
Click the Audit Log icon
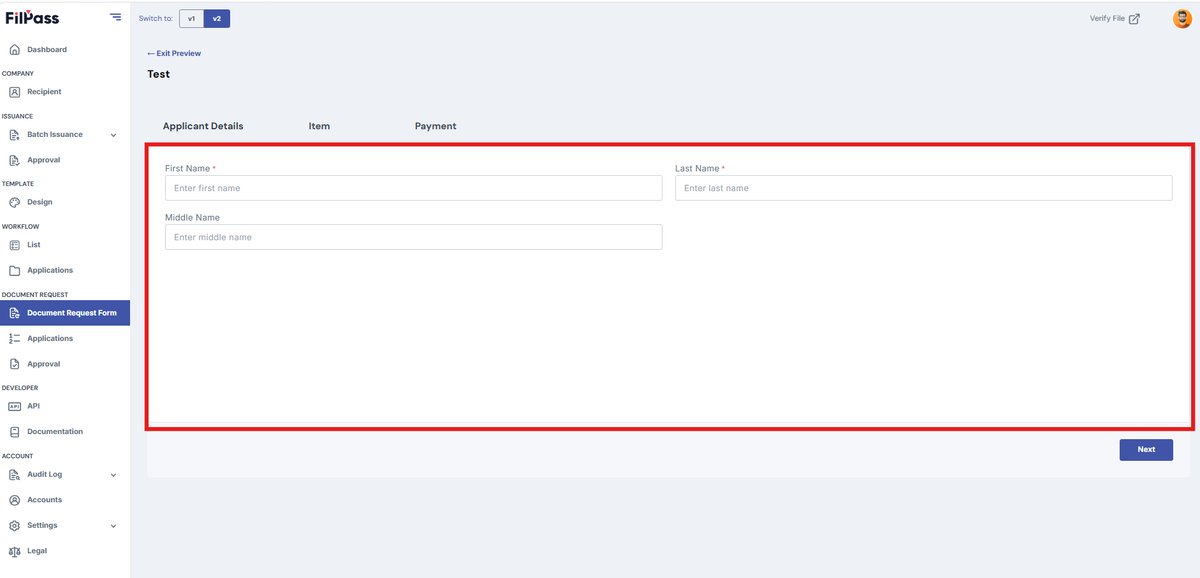point(14,475)
